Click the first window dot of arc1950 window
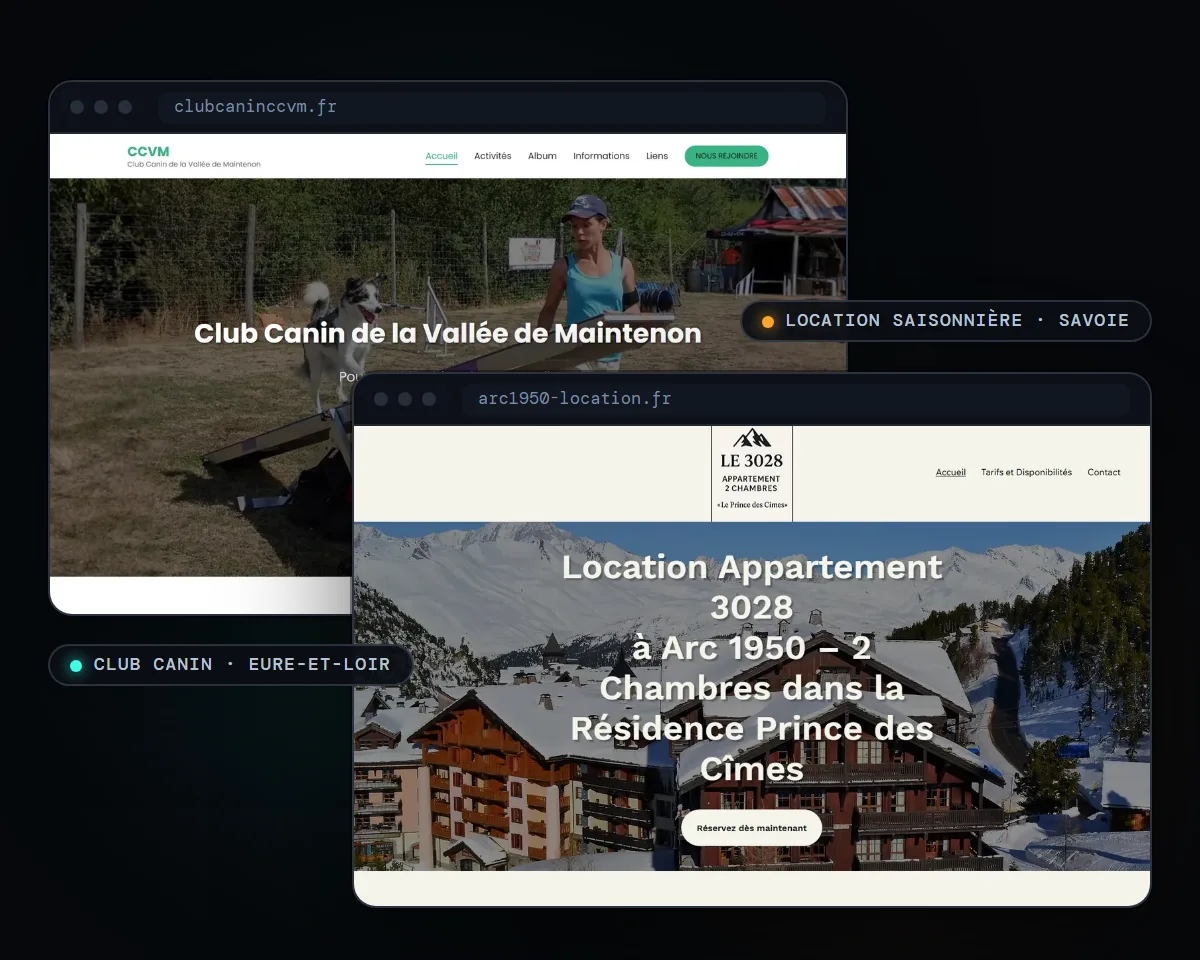Image resolution: width=1200 pixels, height=960 pixels. coord(381,399)
